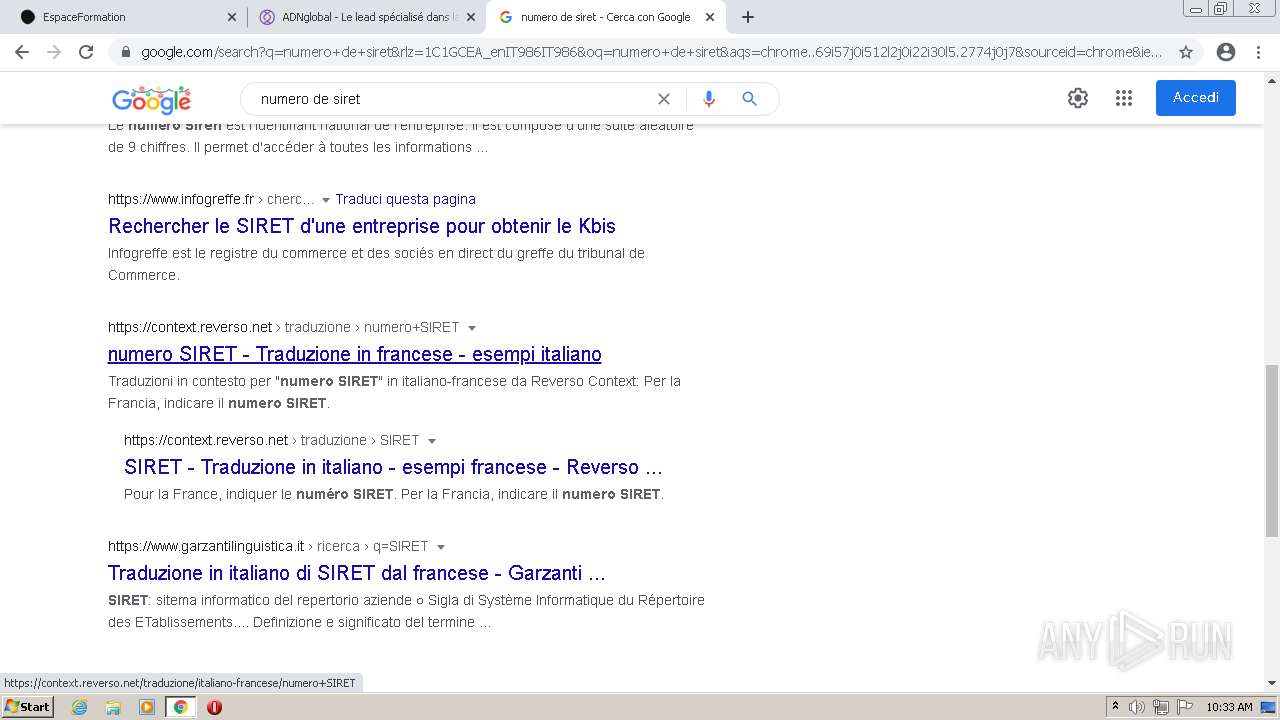Image resolution: width=1280 pixels, height=720 pixels.
Task: Click the network icon in system tray
Action: coord(1161,707)
